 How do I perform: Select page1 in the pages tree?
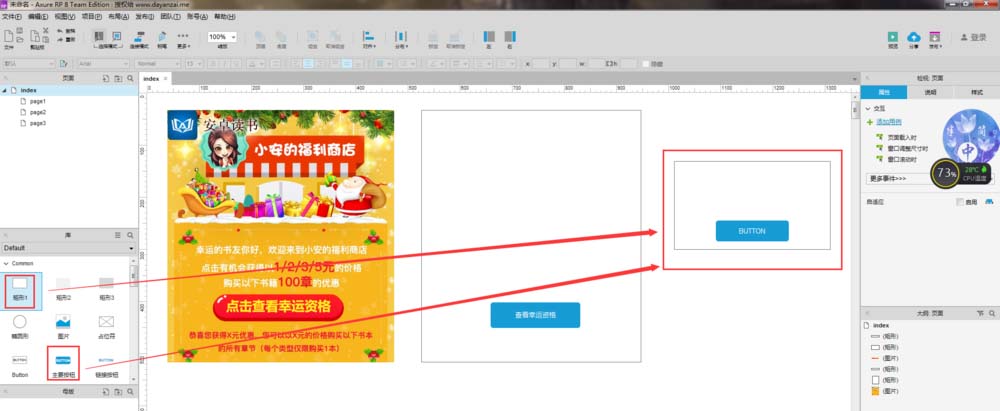coord(38,101)
